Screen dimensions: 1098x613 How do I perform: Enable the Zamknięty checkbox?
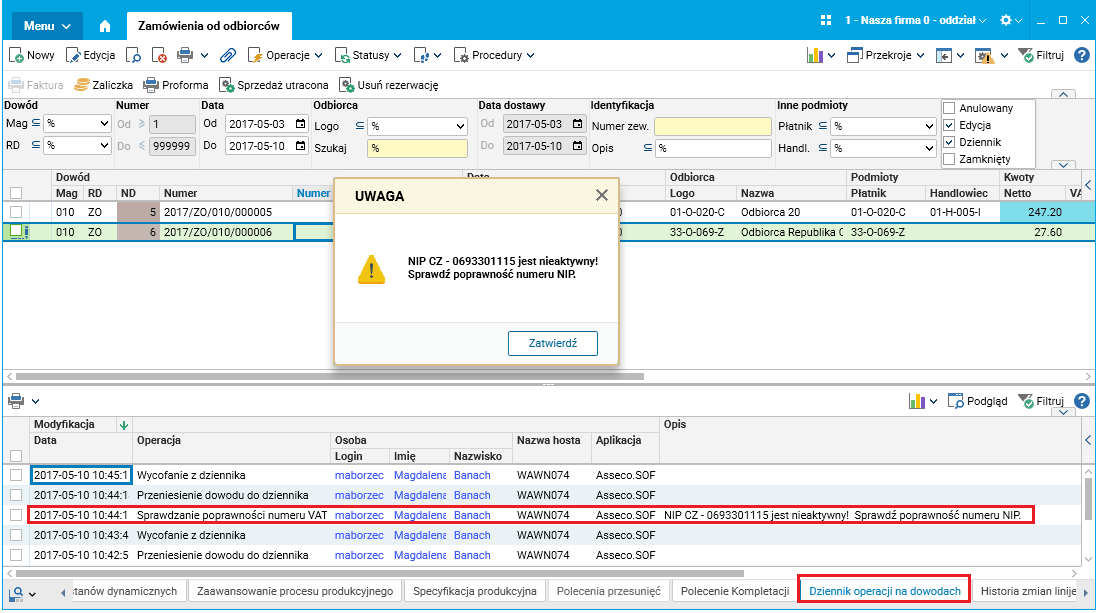pos(950,159)
